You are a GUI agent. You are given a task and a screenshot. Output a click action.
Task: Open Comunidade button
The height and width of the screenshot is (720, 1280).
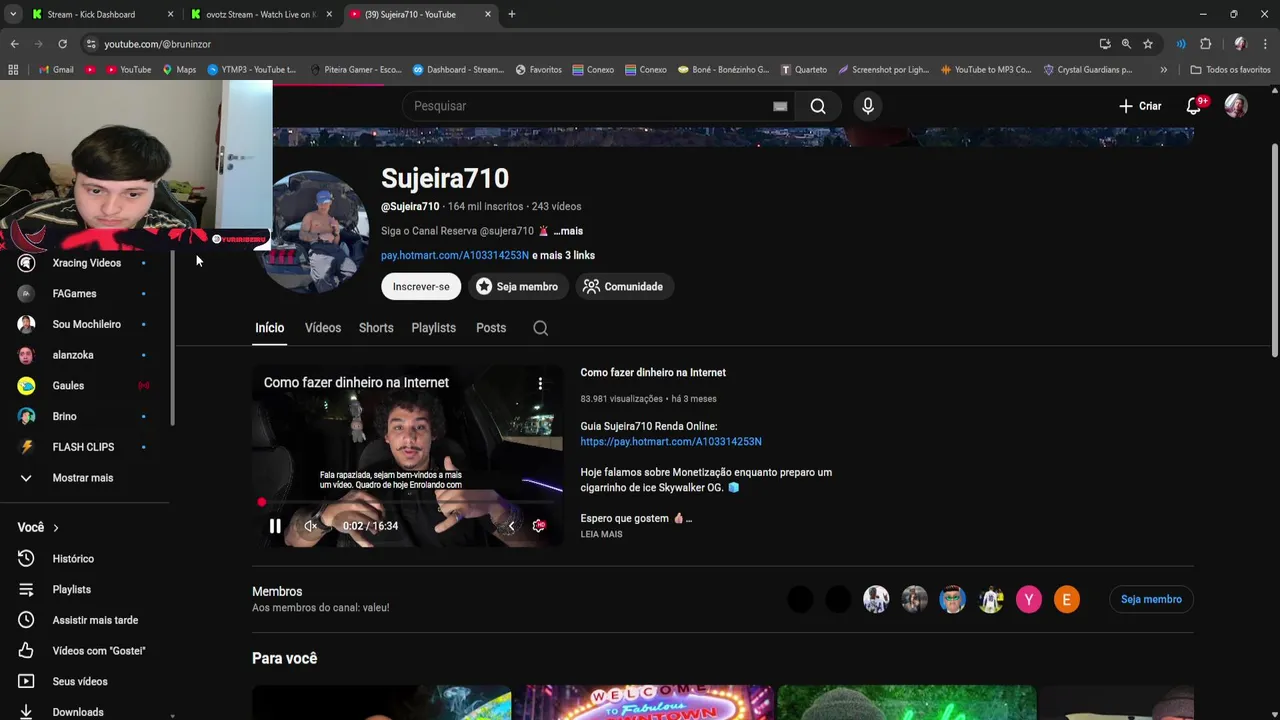point(624,287)
